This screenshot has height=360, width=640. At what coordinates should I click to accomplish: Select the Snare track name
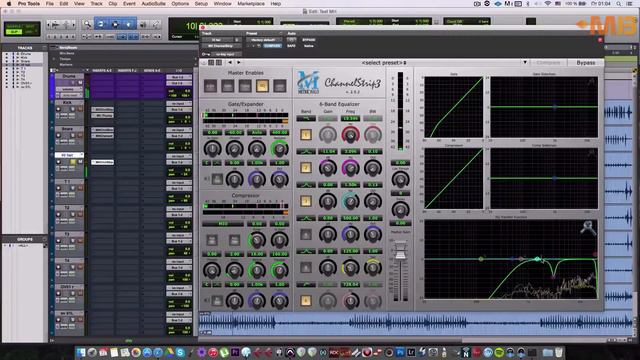[x=67, y=129]
